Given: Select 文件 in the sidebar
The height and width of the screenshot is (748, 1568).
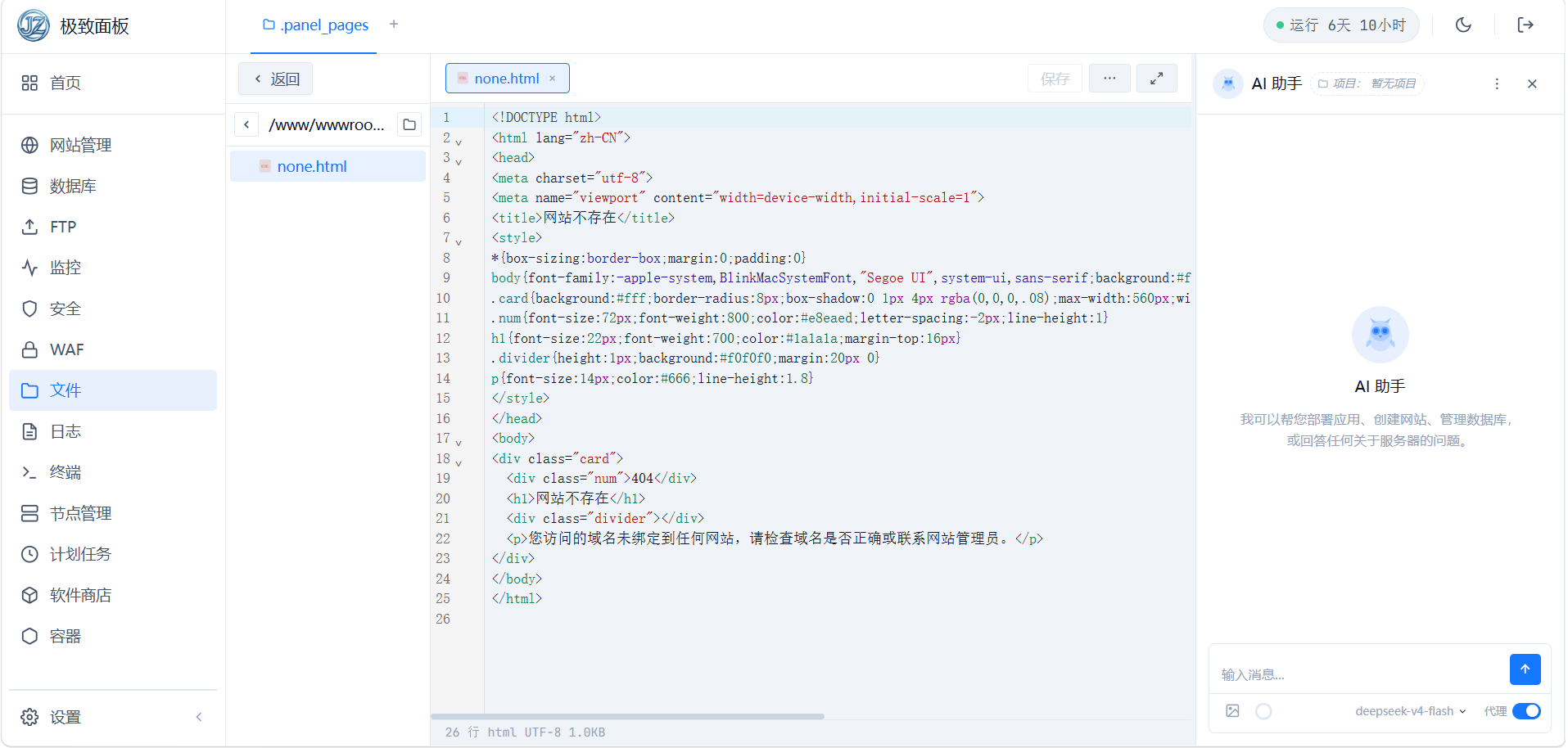Looking at the screenshot, I should [x=113, y=390].
